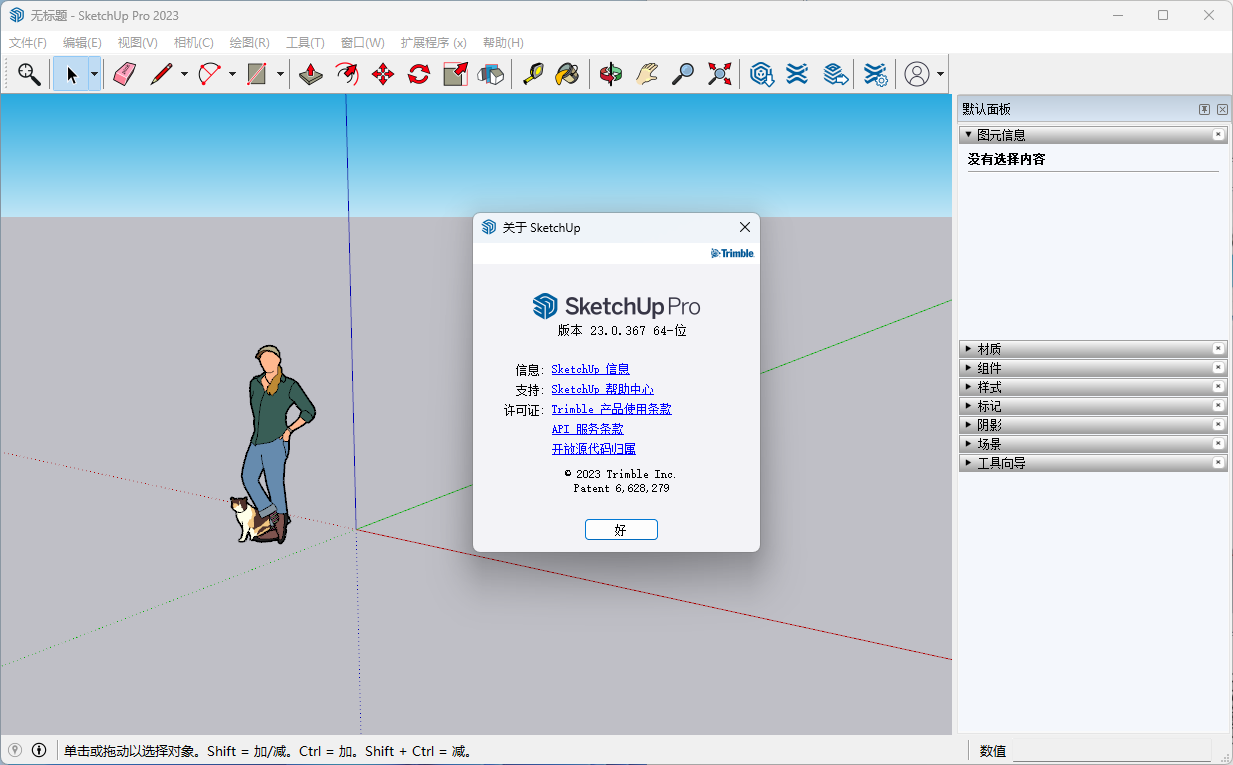The image size is (1233, 765).
Task: Expand the 阴影 panel
Action: tap(968, 425)
